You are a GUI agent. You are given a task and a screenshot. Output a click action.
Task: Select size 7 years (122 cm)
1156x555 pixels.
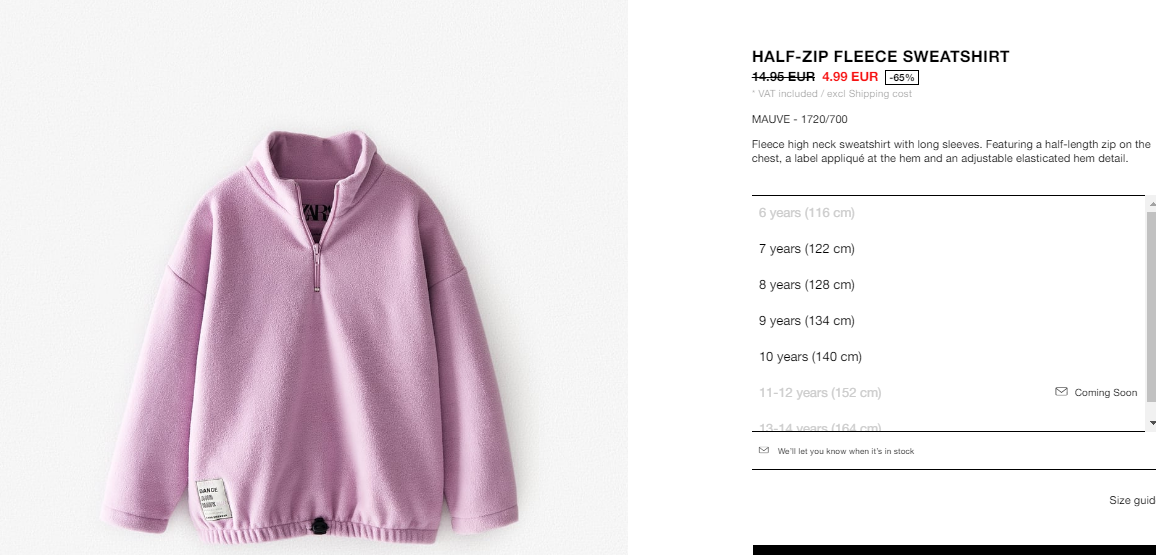click(948, 248)
